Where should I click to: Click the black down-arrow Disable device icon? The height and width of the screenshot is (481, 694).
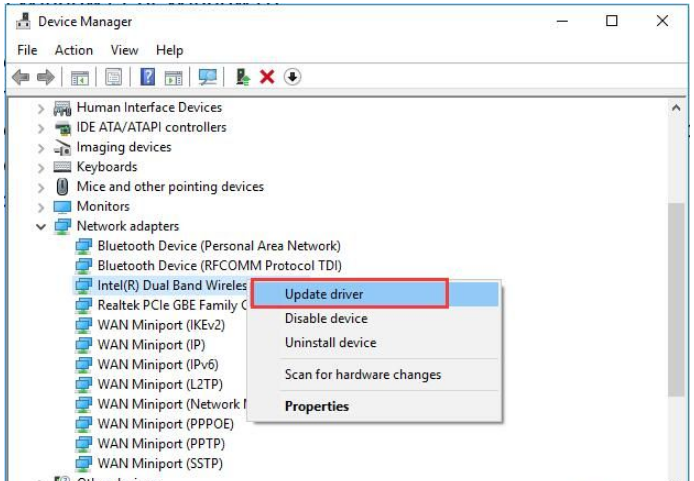[292, 77]
